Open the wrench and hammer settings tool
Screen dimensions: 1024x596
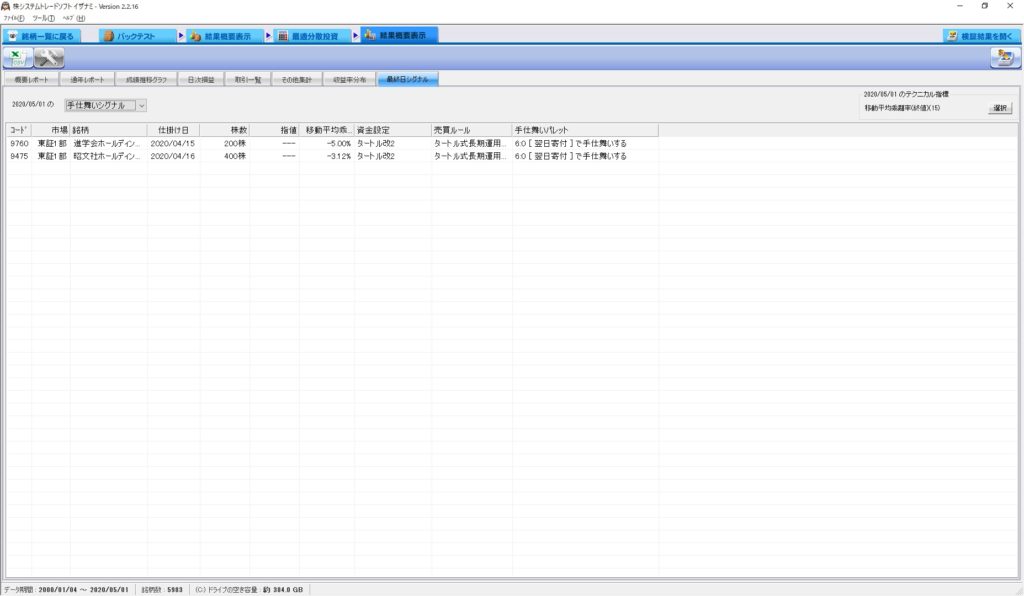(49, 57)
